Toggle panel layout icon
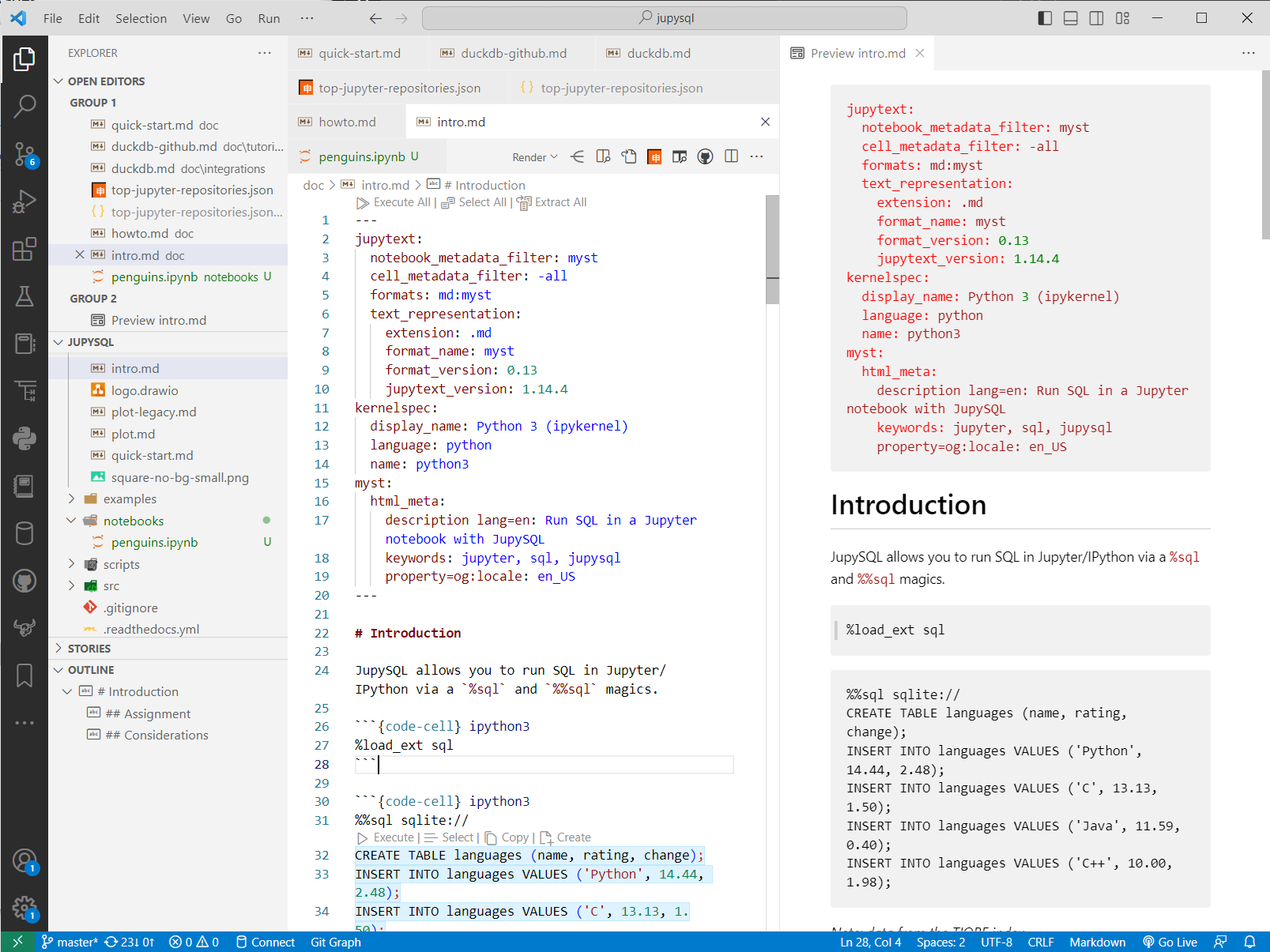1270x952 pixels. 1071,18
